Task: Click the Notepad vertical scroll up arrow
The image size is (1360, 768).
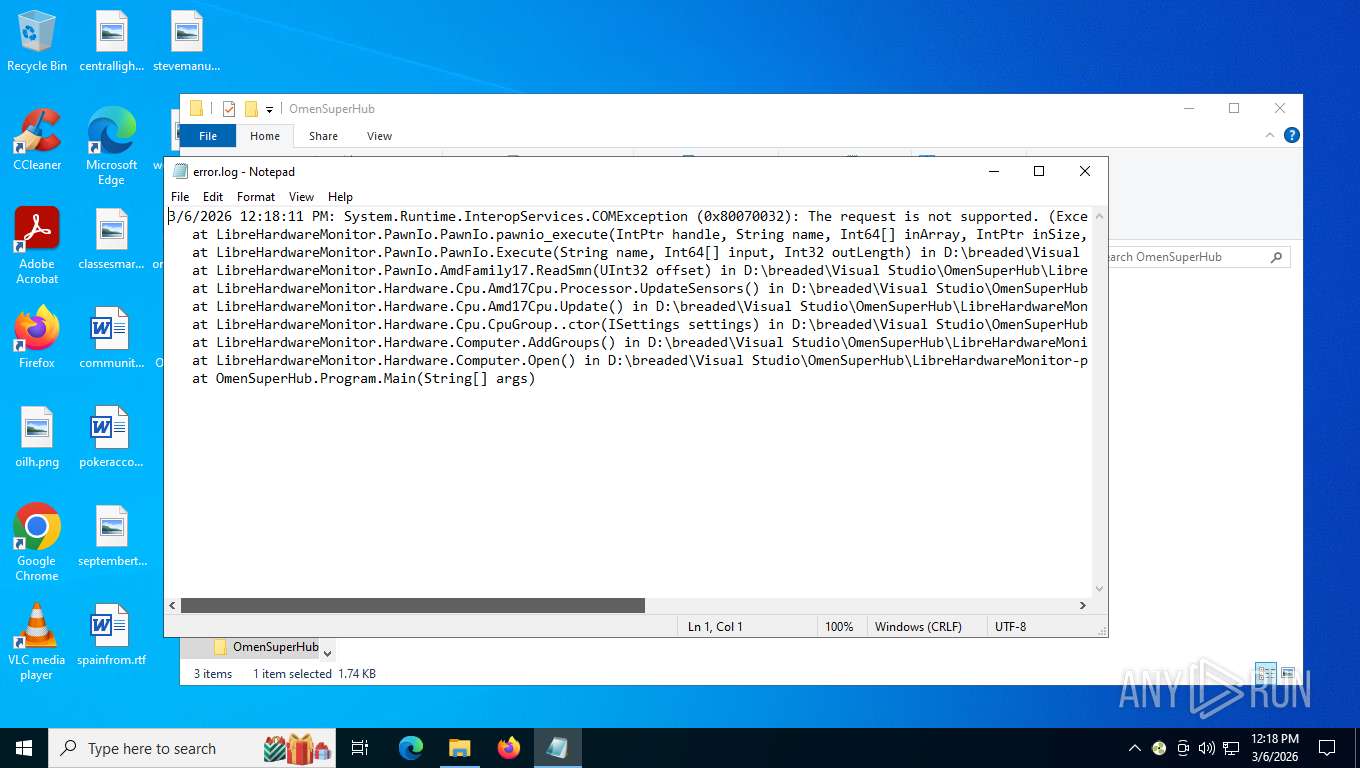Action: tap(1100, 215)
